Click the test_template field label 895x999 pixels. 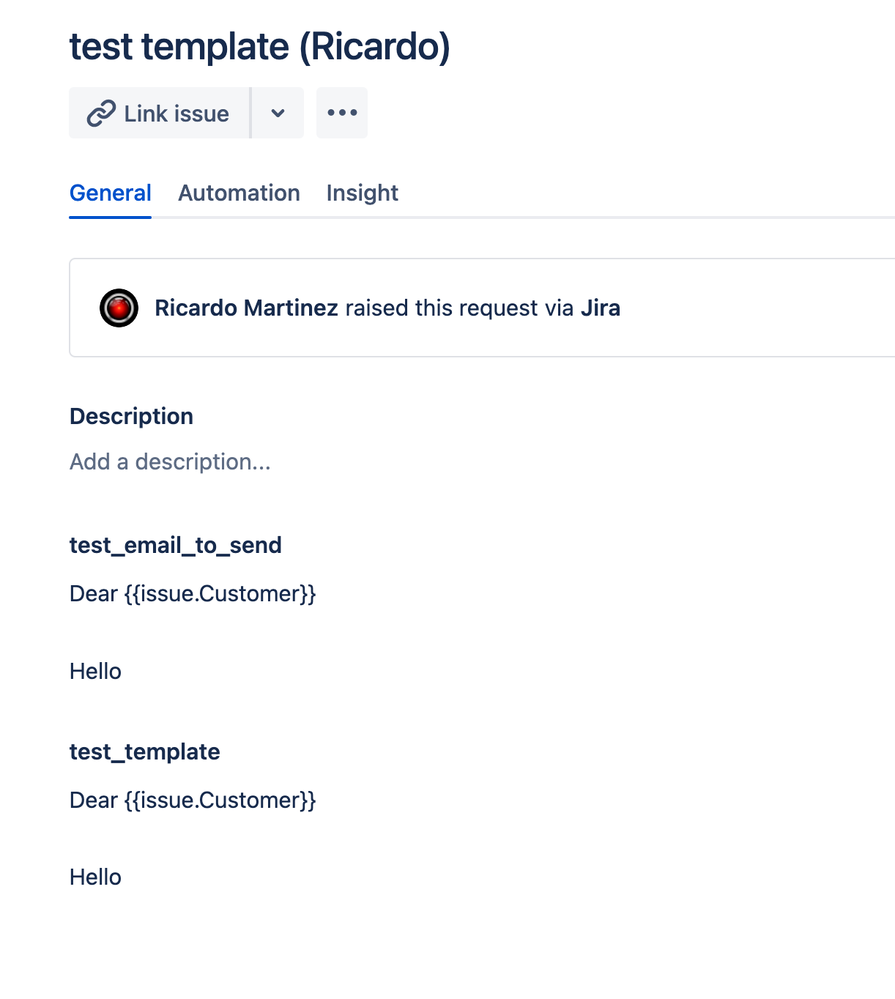145,751
